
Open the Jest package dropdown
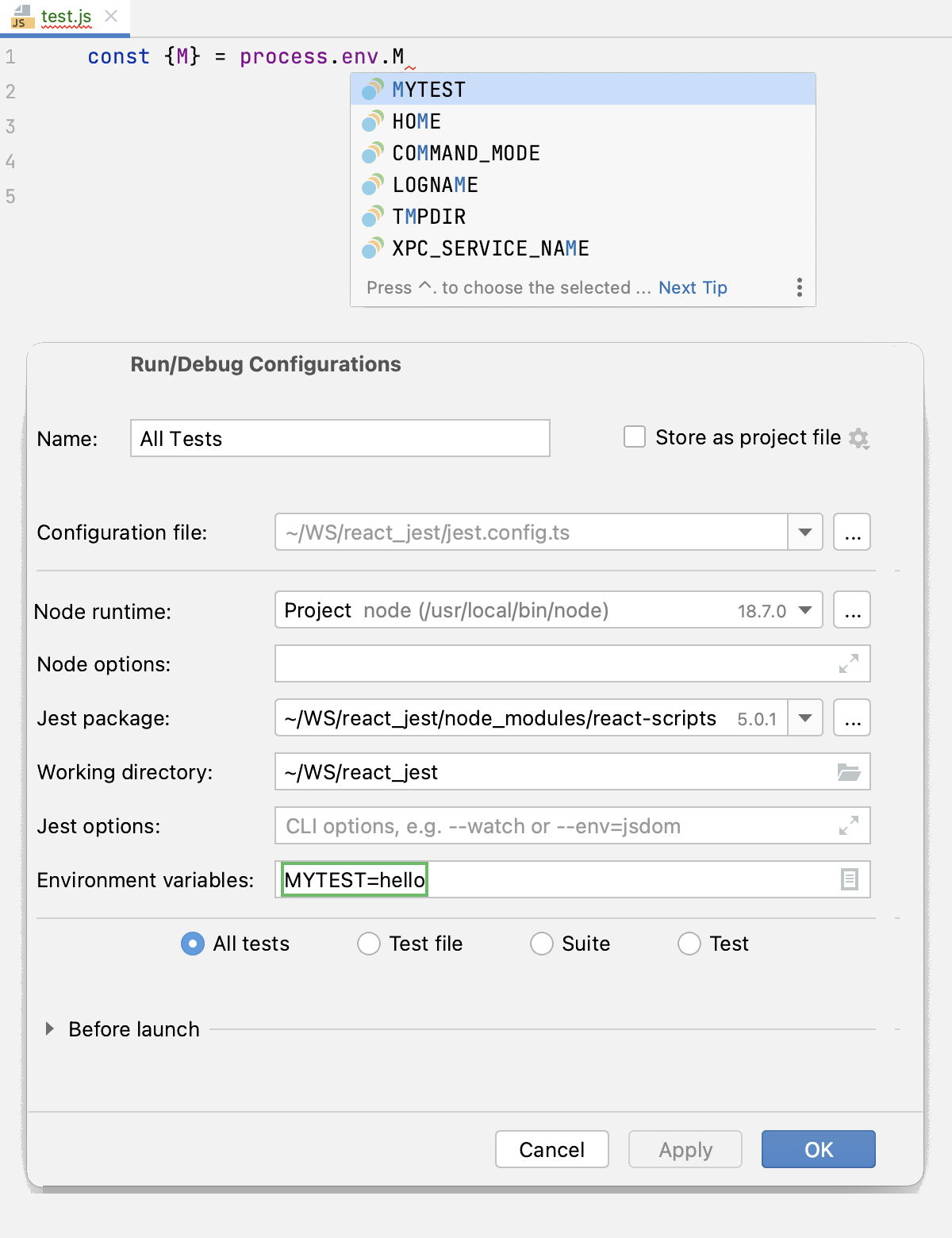(804, 717)
